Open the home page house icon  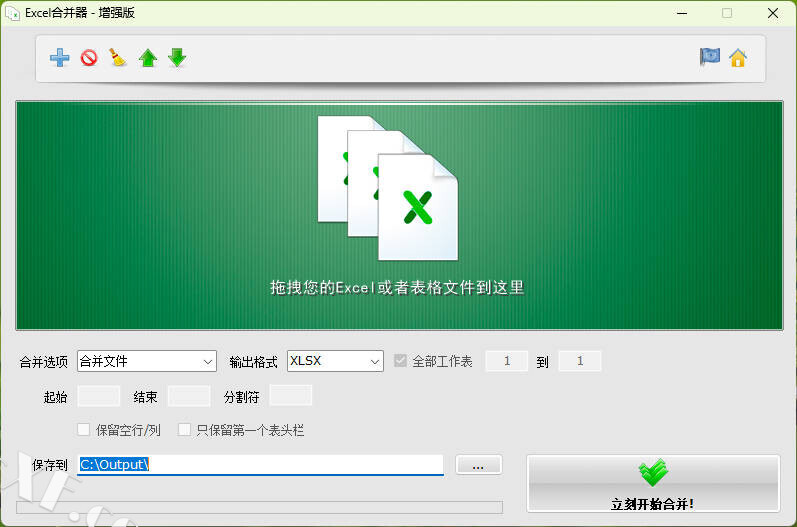click(x=738, y=57)
